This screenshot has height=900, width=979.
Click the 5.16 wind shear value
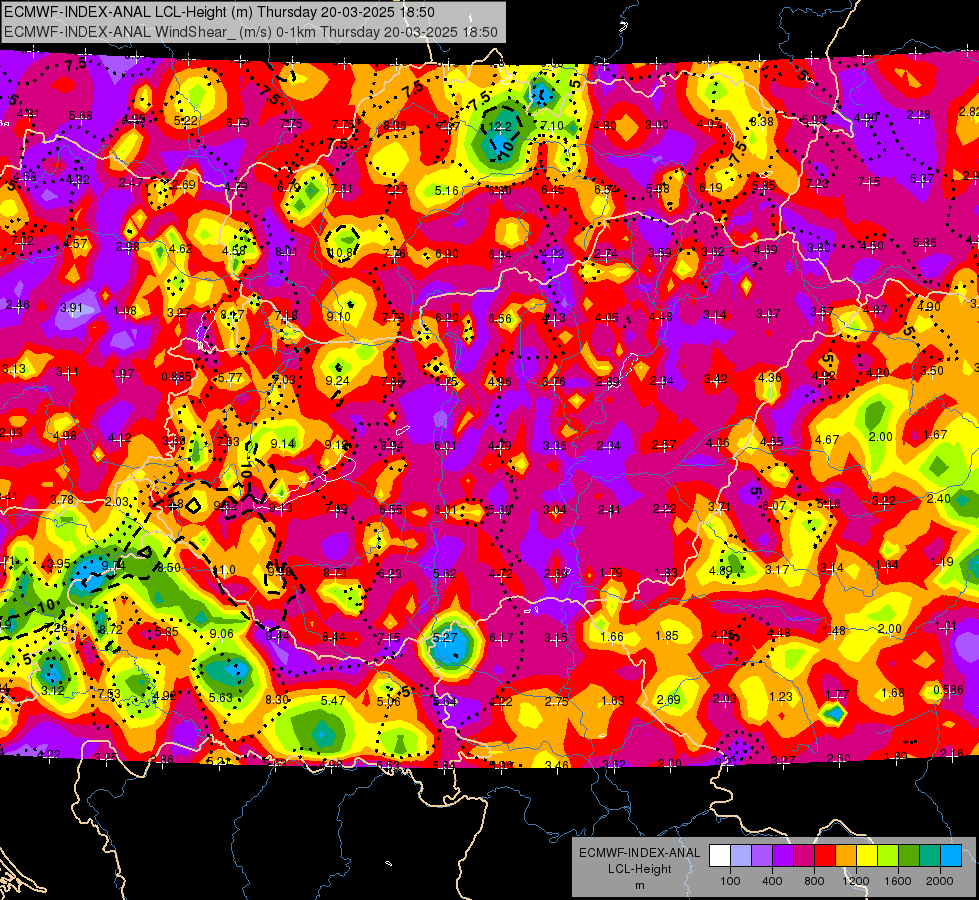point(446,190)
